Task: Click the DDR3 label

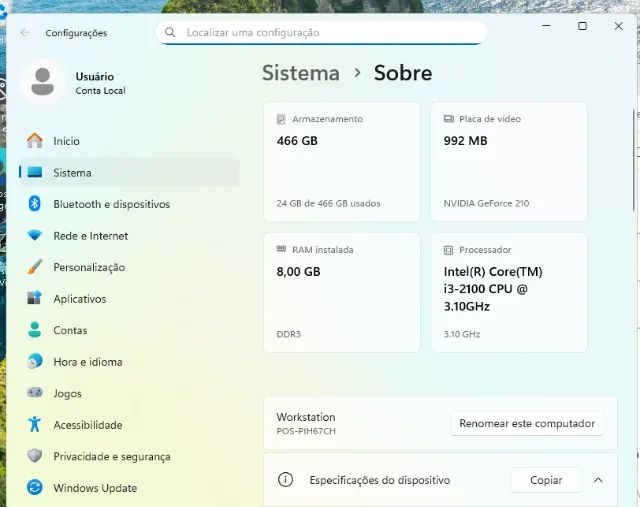Action: tap(289, 334)
